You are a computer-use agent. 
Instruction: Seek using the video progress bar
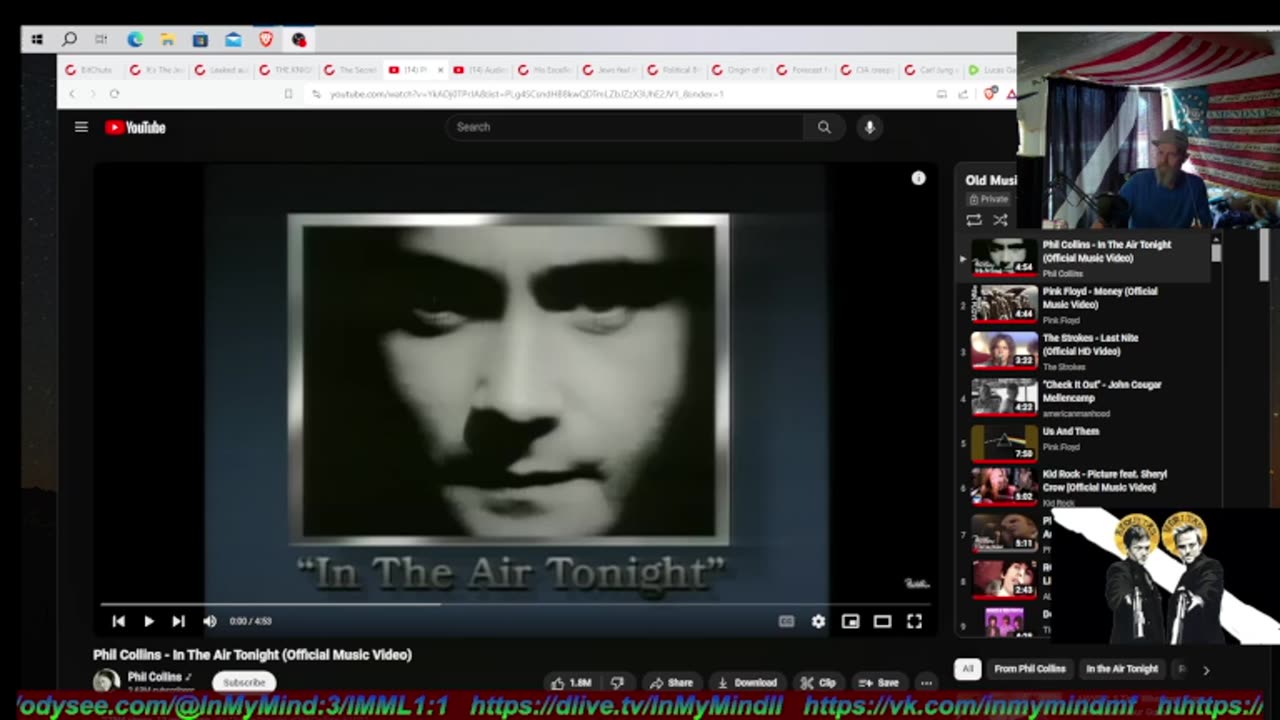coord(515,604)
